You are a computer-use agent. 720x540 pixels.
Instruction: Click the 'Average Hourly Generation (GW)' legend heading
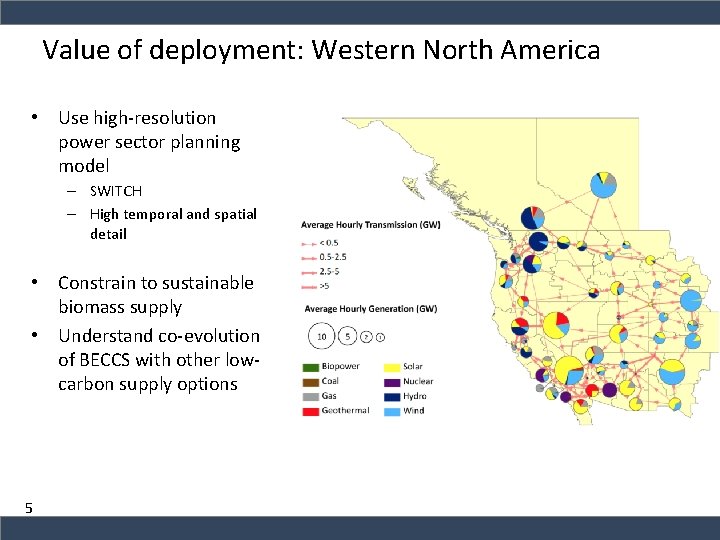tap(371, 309)
